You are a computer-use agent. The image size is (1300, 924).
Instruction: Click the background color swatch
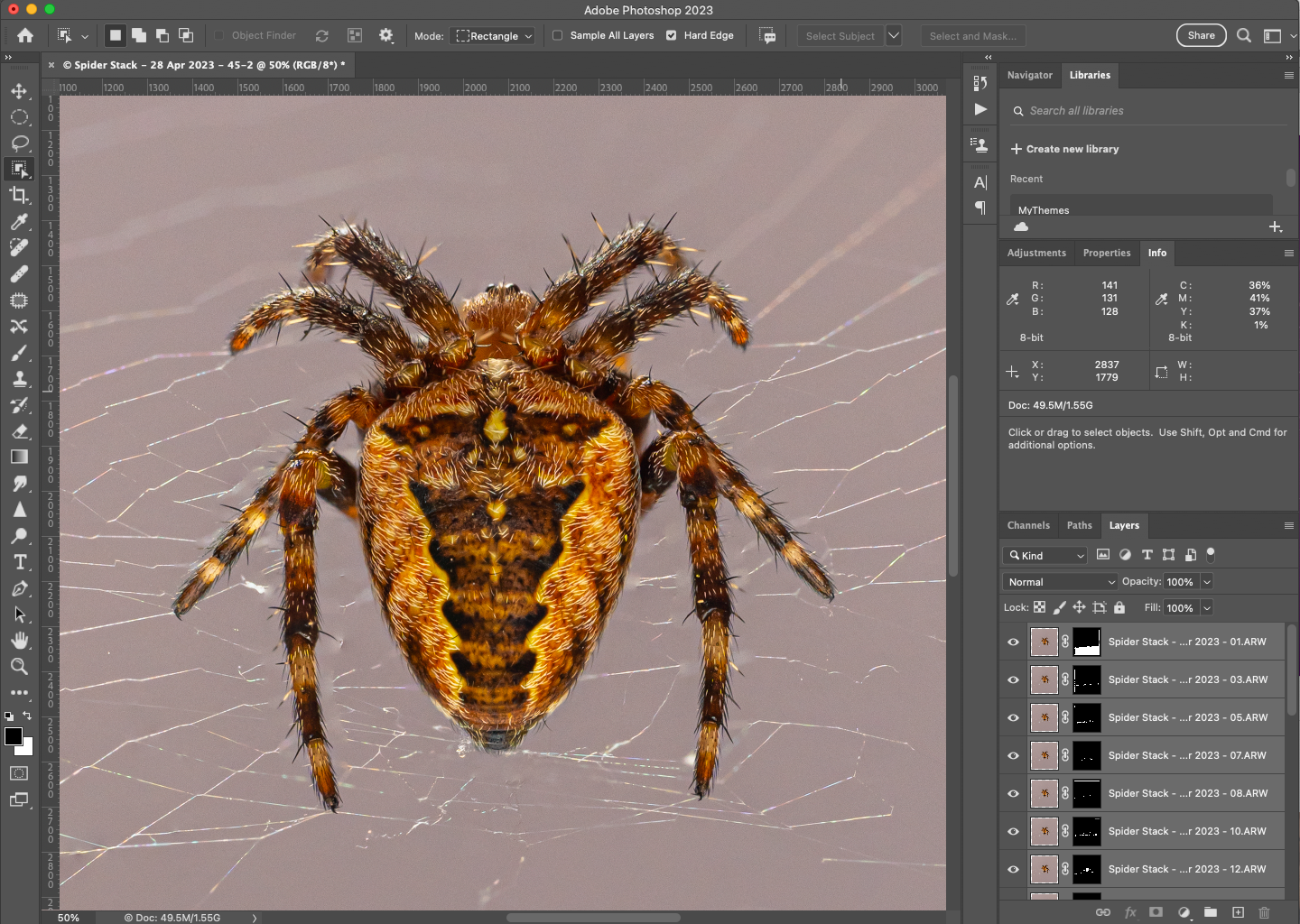point(27,749)
